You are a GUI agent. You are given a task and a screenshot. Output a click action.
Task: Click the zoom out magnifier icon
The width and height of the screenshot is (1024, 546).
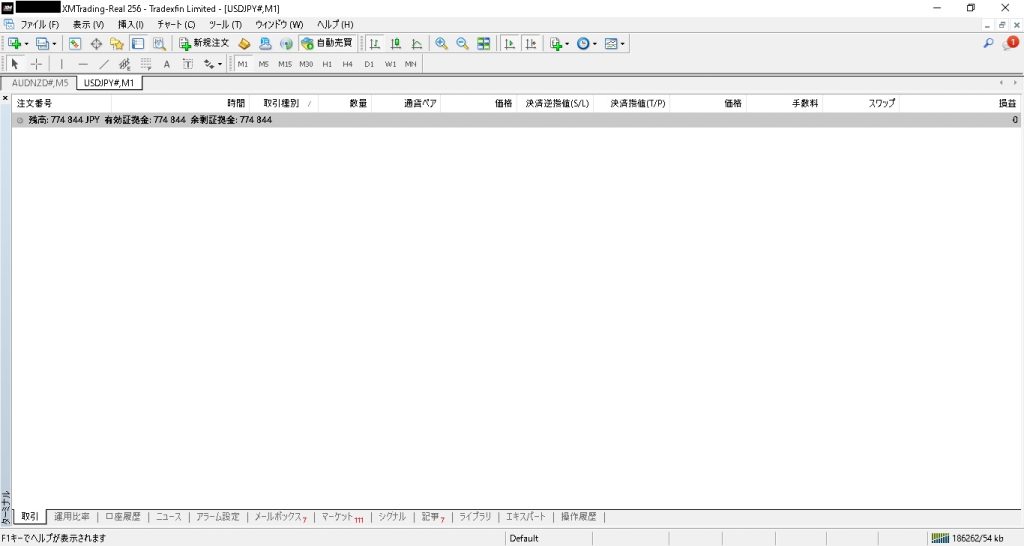point(462,44)
